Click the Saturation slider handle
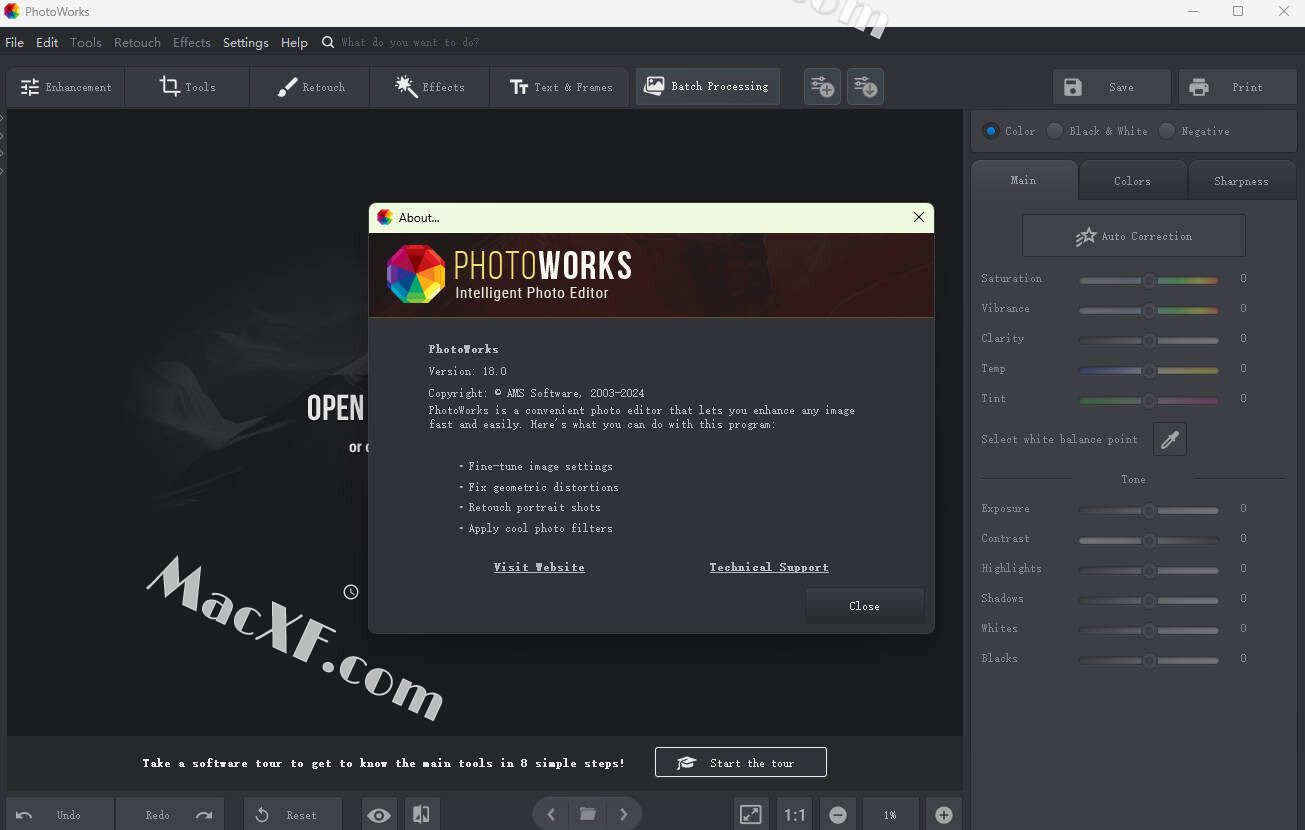The image size is (1305, 830). pyautogui.click(x=1149, y=281)
